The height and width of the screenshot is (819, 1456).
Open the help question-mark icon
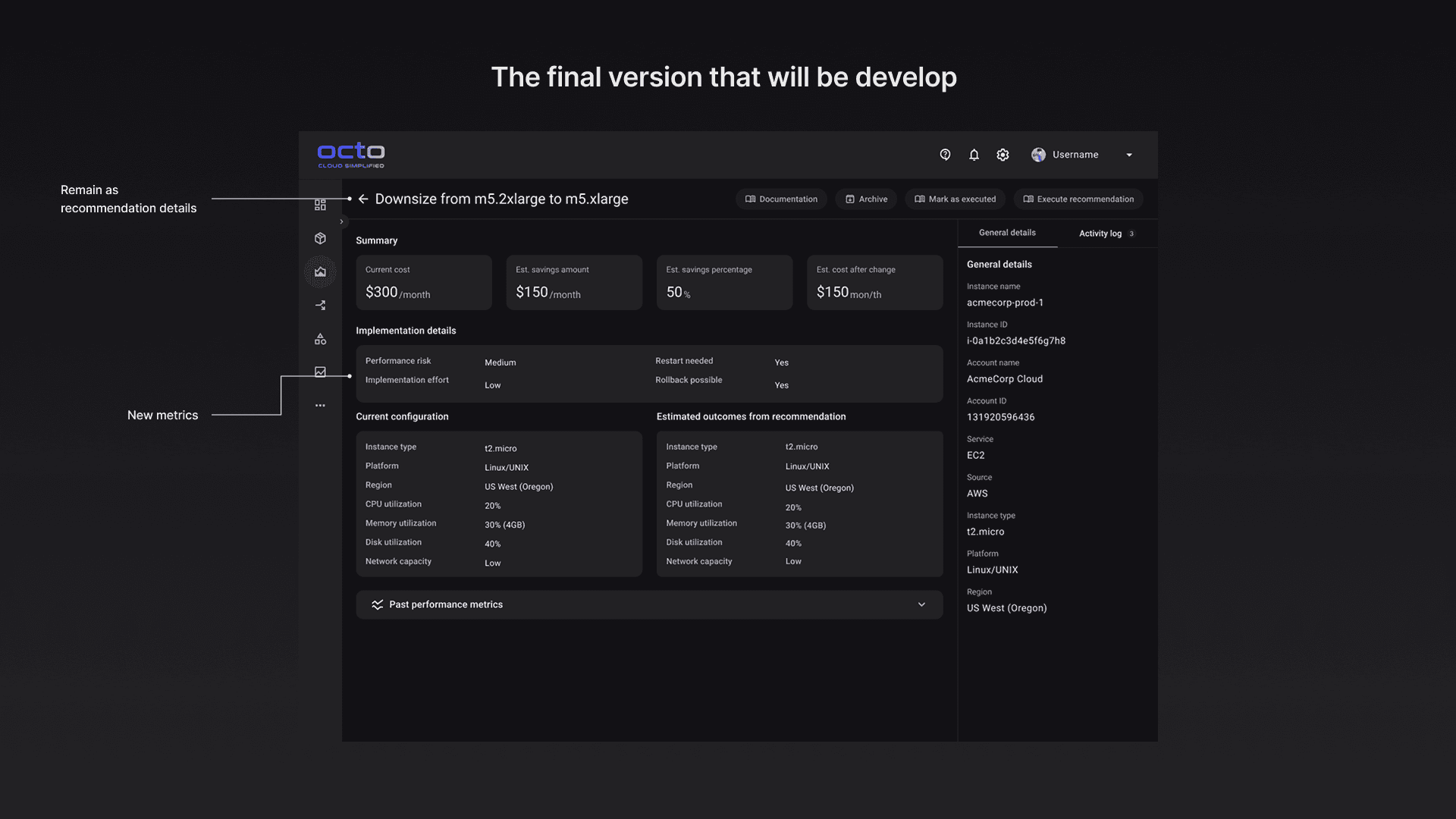point(945,155)
